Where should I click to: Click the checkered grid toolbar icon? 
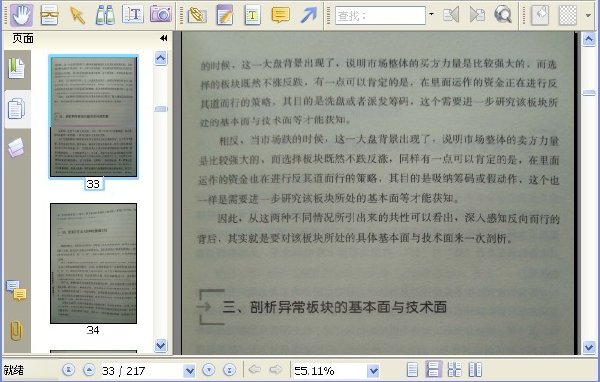click(x=568, y=15)
